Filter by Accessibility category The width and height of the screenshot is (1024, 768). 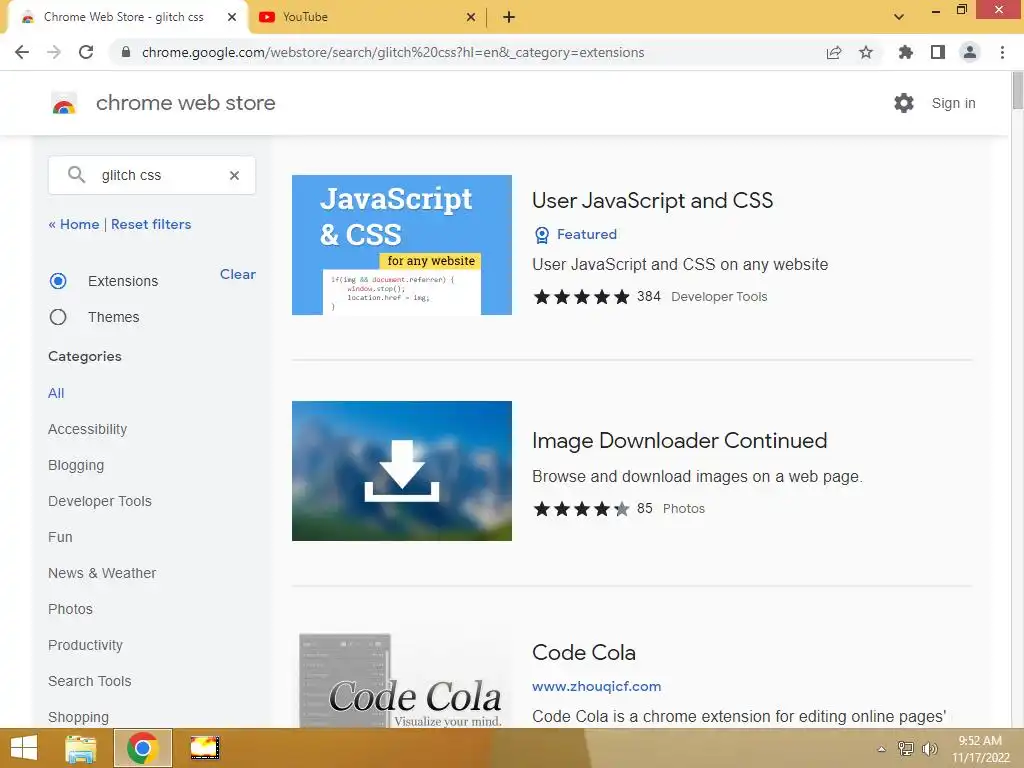tap(88, 429)
